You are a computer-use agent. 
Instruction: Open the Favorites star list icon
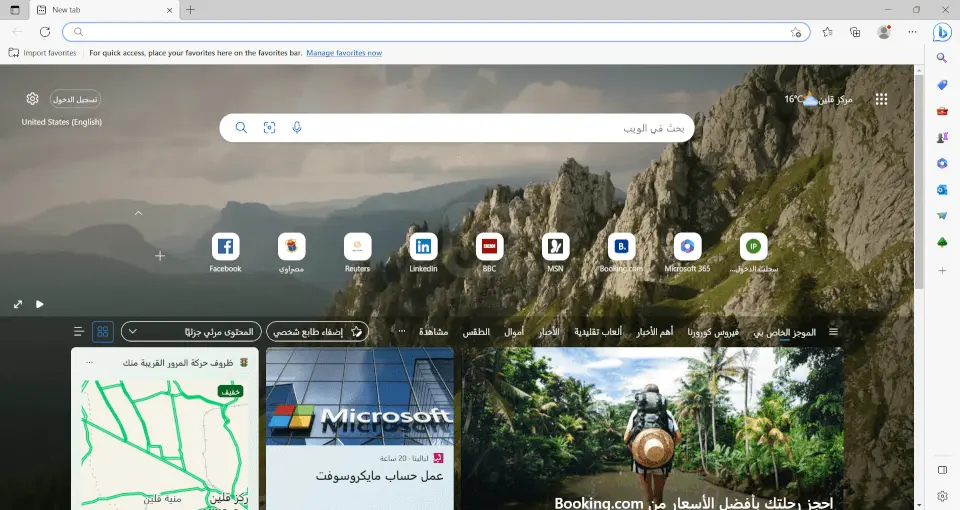point(827,32)
